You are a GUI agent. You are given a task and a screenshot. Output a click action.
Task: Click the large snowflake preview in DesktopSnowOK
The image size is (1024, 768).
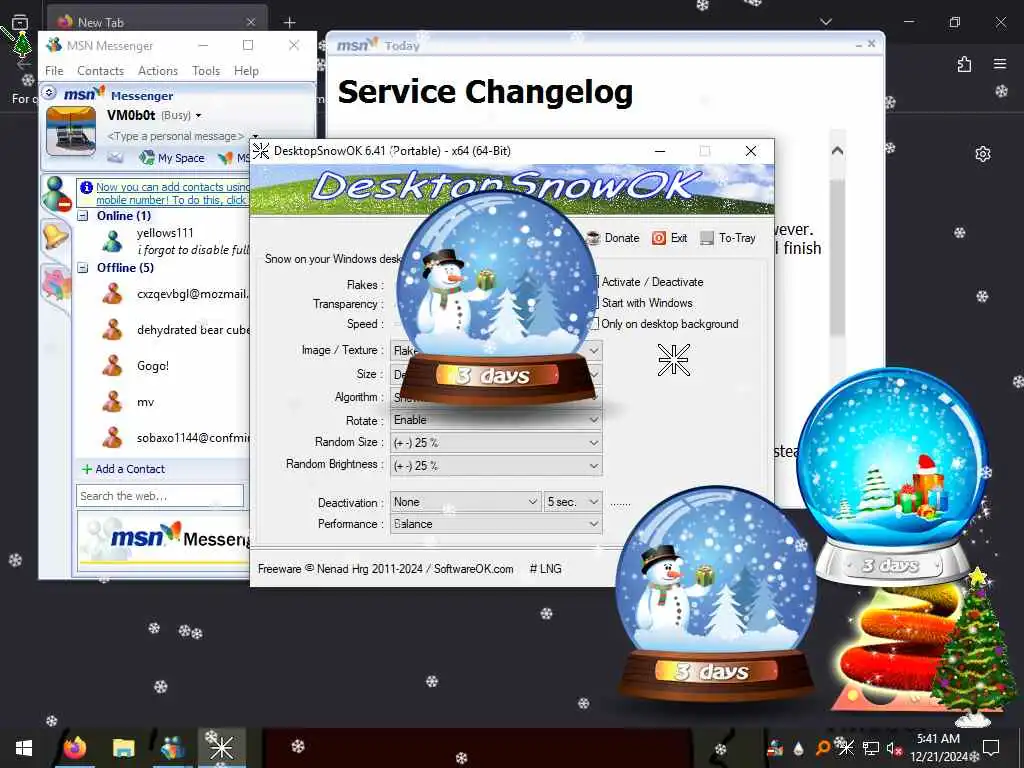(x=673, y=360)
